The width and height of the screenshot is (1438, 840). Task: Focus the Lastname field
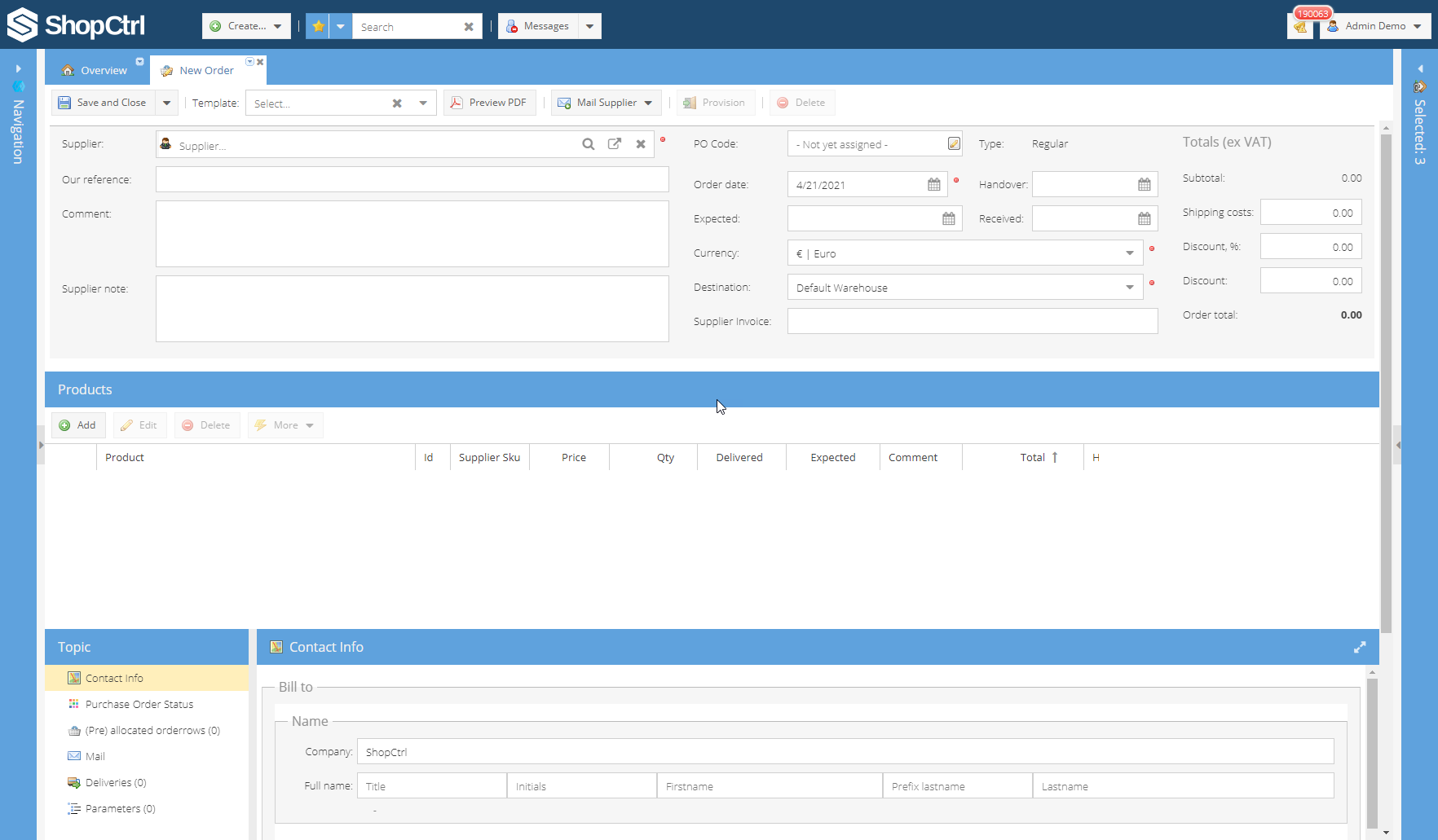point(1183,786)
